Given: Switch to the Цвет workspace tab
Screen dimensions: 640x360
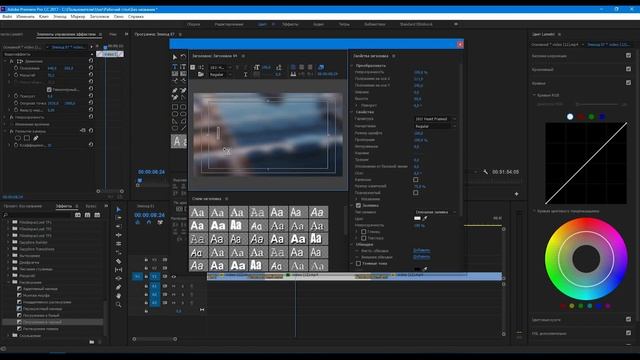Looking at the screenshot, I should click(x=262, y=24).
